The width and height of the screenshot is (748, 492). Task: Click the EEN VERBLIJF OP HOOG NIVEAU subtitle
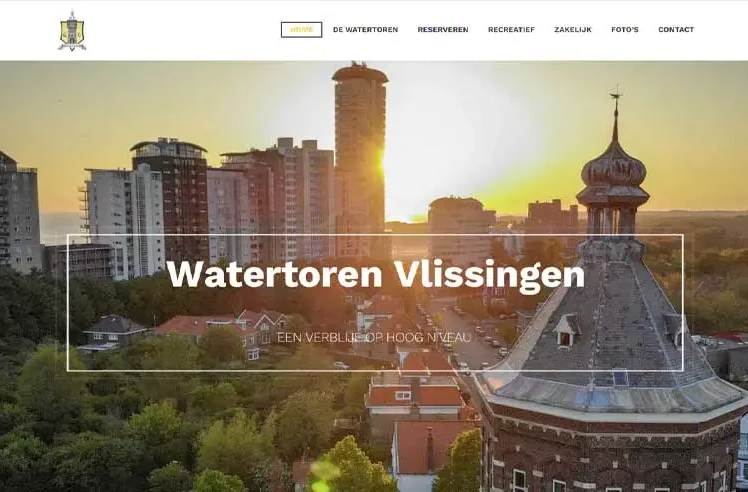click(x=374, y=337)
